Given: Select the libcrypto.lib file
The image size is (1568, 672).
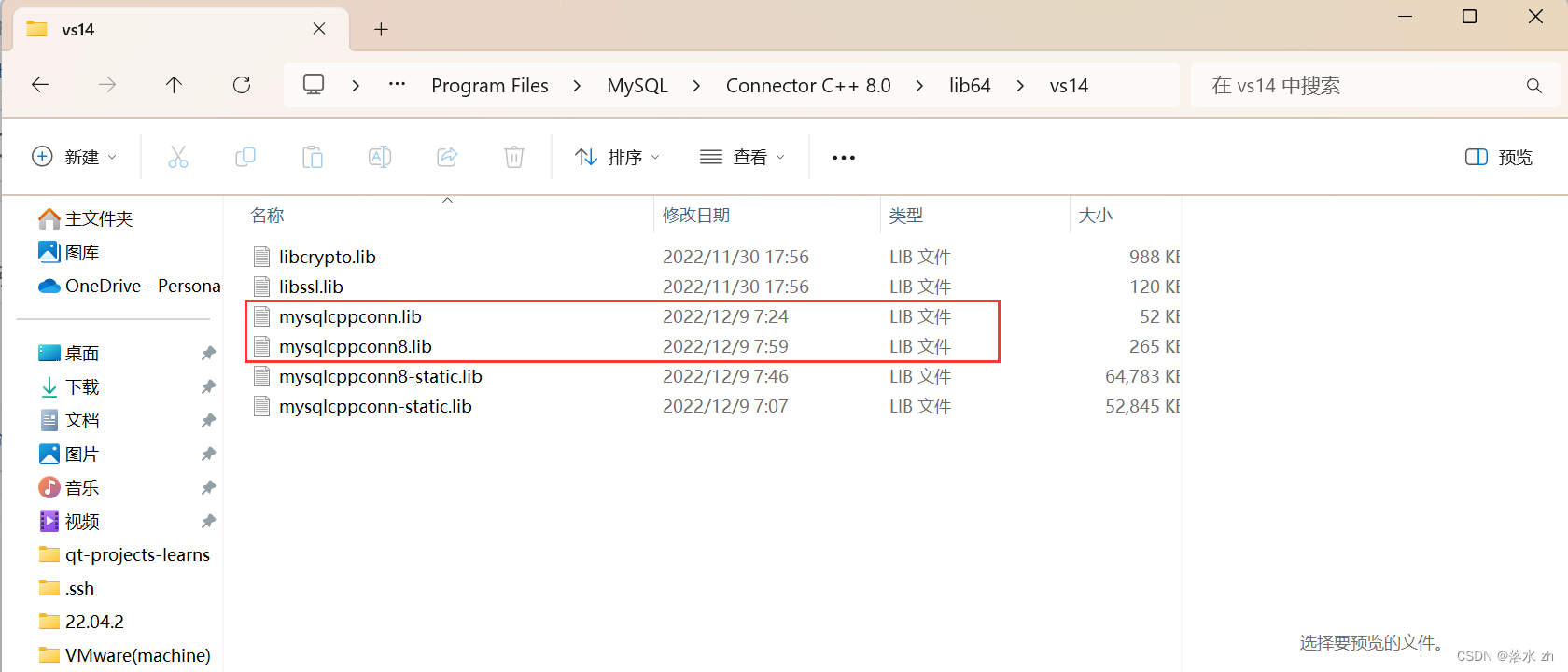Looking at the screenshot, I should (328, 257).
